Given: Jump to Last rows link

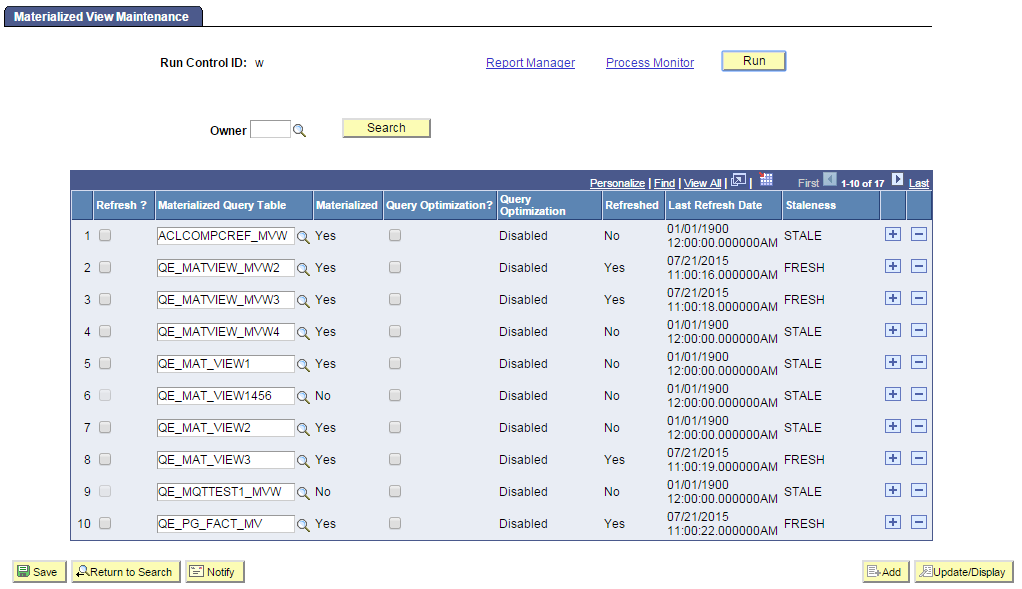Looking at the screenshot, I should (x=919, y=184).
